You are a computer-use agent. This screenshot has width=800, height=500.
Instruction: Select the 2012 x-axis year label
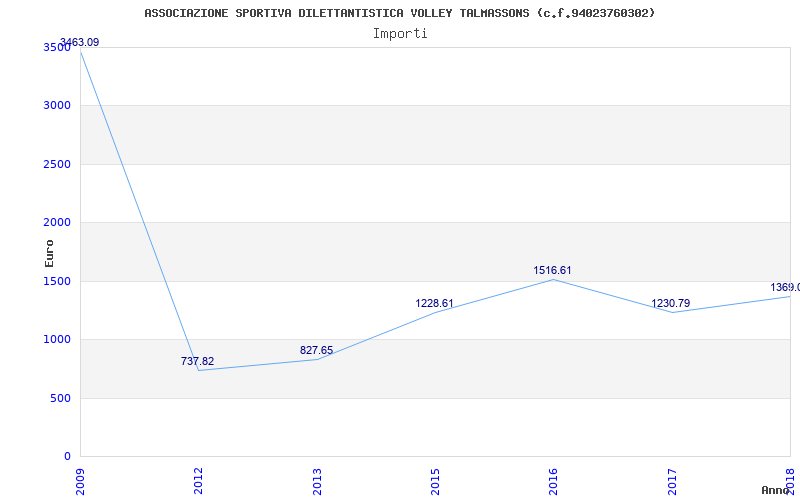click(x=198, y=481)
